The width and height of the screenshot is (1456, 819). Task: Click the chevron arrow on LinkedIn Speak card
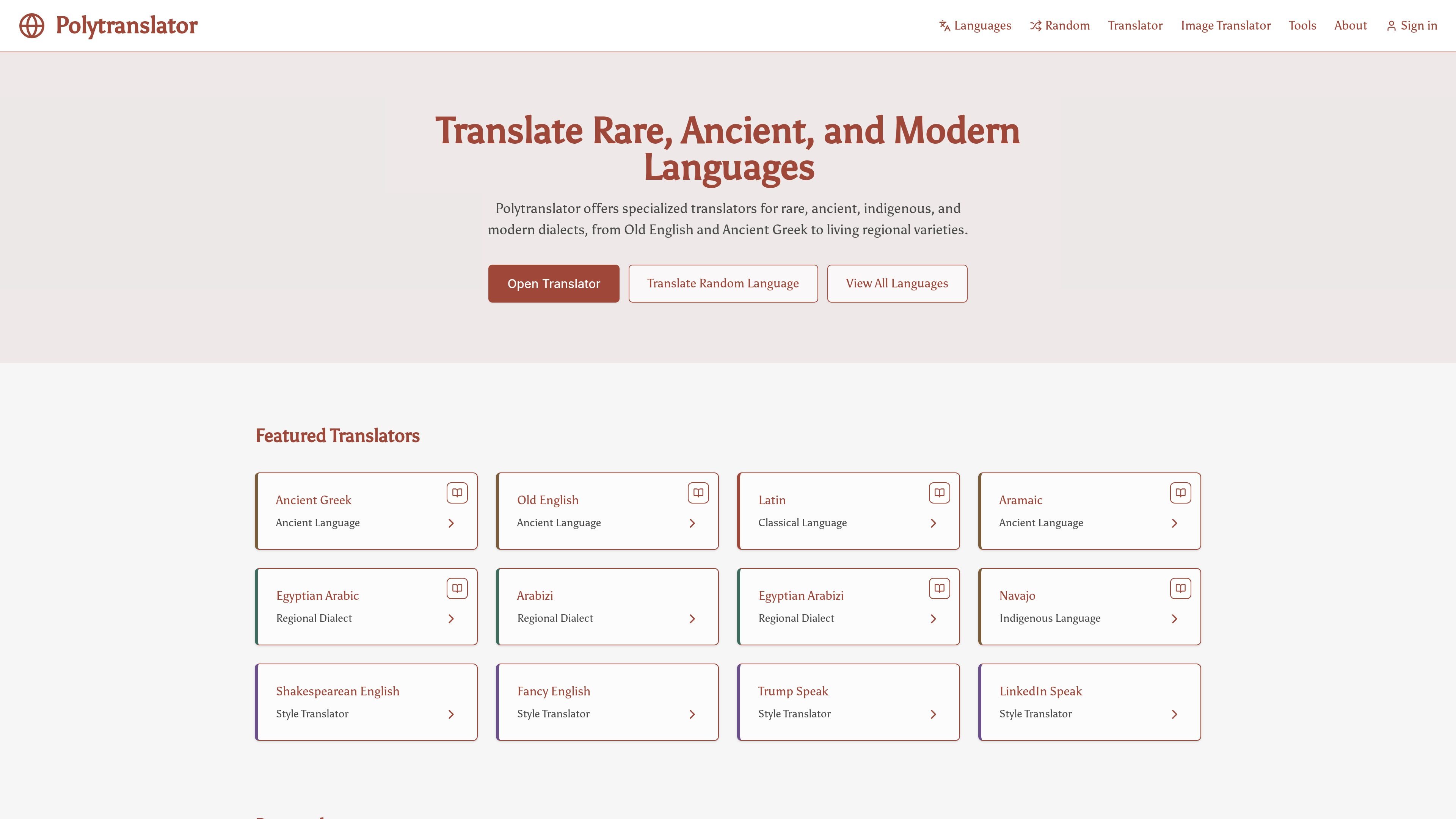[x=1175, y=714]
